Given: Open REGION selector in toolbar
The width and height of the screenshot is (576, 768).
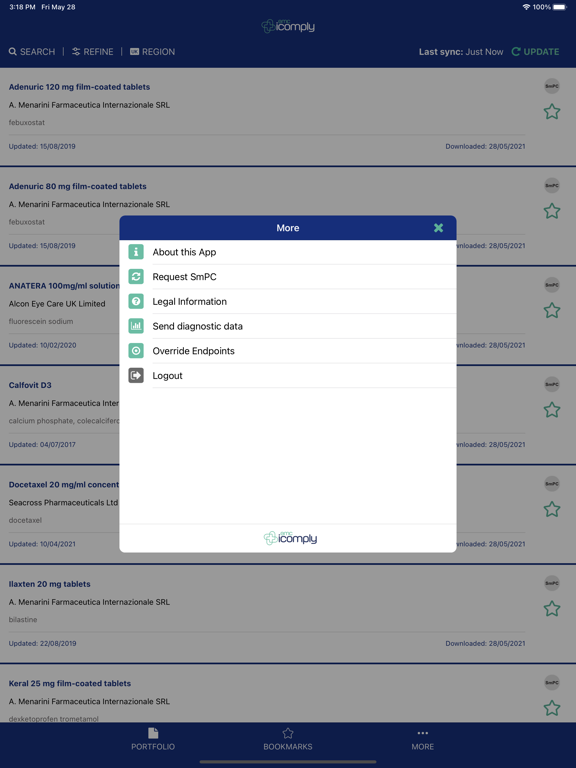Looking at the screenshot, I should (152, 52).
